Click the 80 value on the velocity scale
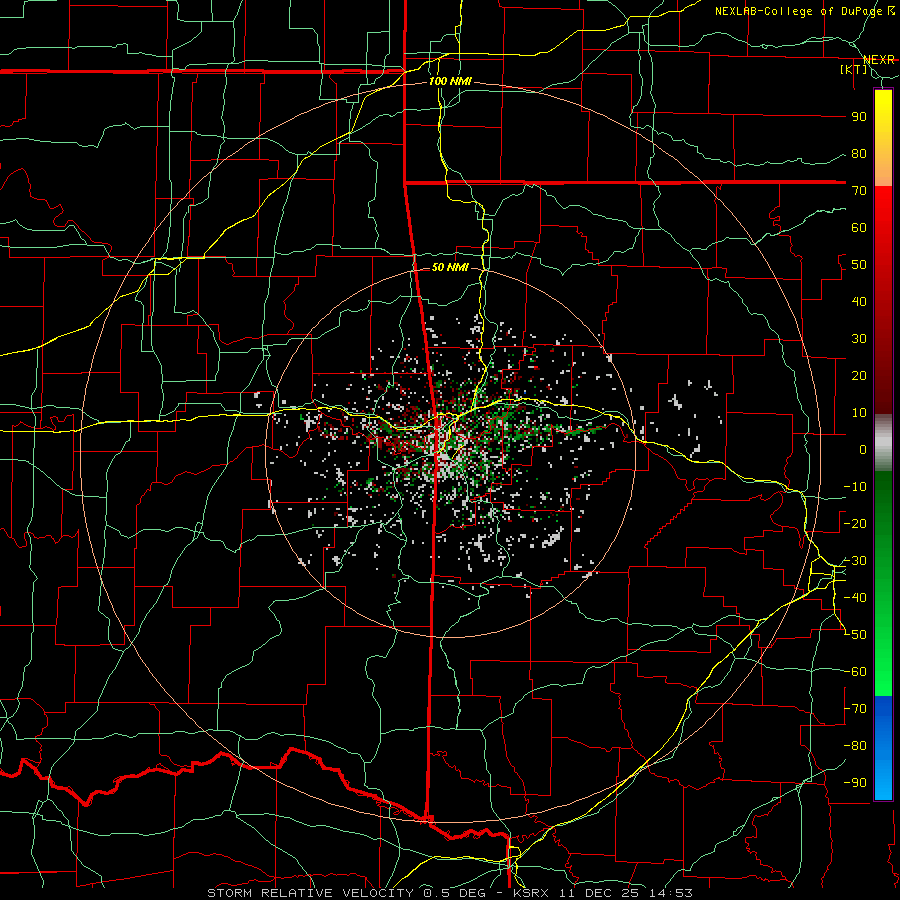The width and height of the screenshot is (900, 900). tap(859, 154)
